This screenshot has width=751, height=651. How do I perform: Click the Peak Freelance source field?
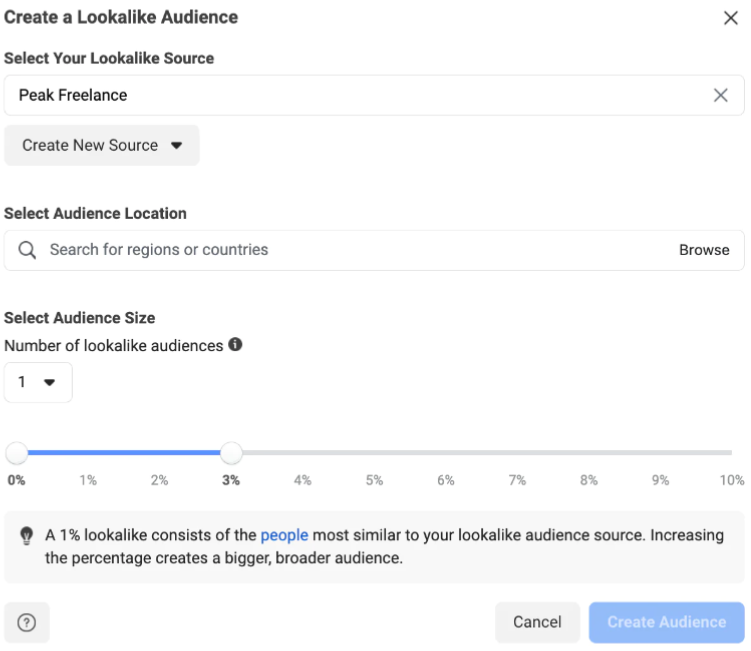[x=374, y=95]
